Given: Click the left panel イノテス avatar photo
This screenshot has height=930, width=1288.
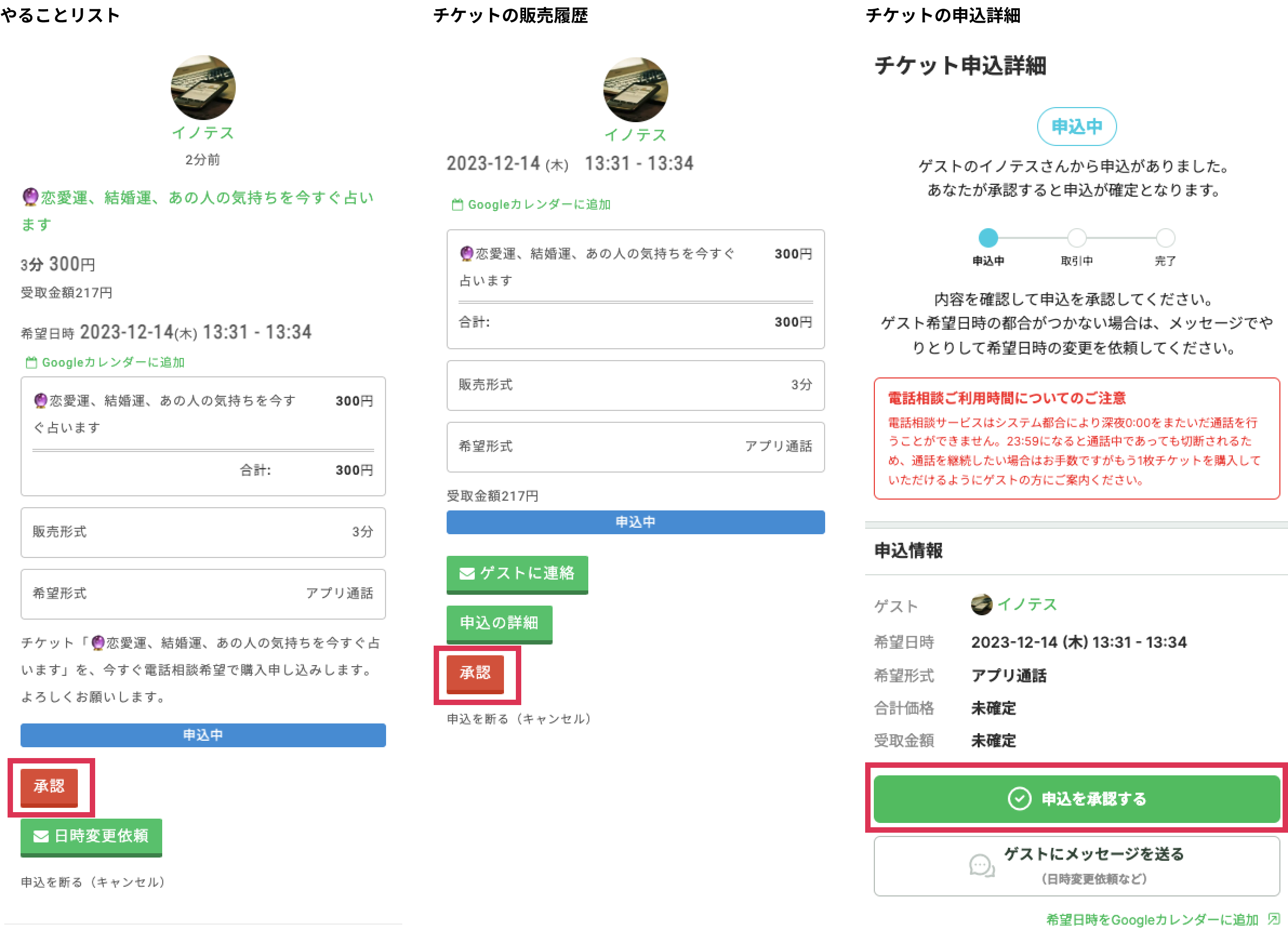Looking at the screenshot, I should coord(203,88).
